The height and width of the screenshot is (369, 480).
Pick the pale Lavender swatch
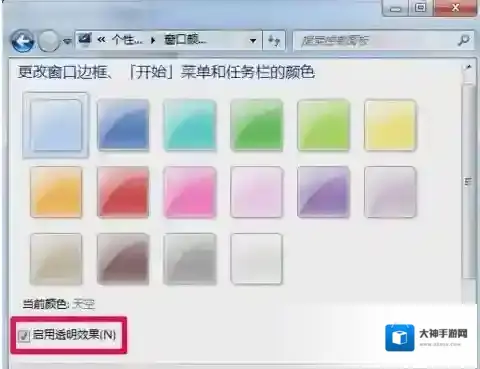click(390, 192)
